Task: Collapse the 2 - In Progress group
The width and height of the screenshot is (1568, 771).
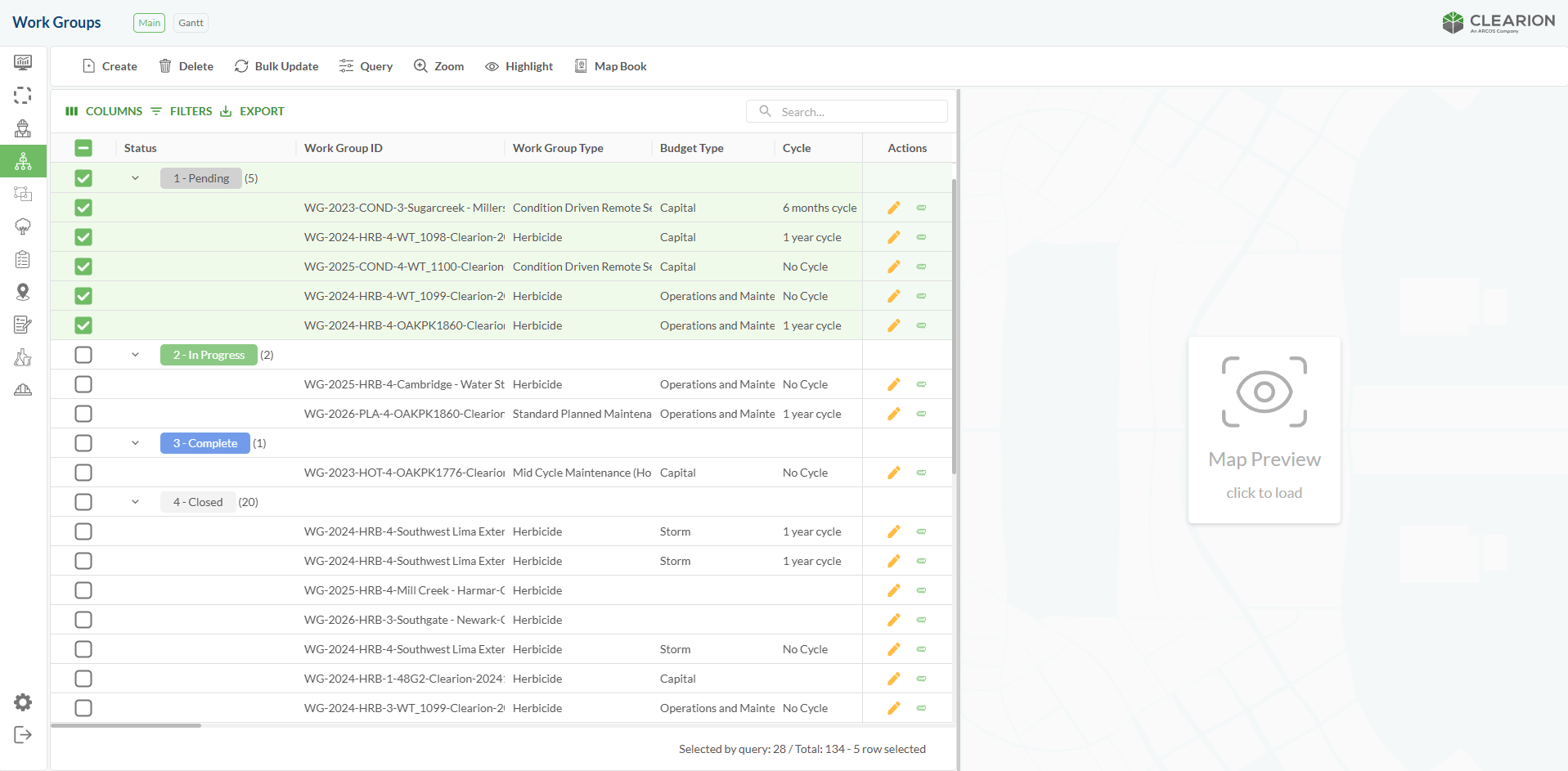Action: (x=136, y=355)
